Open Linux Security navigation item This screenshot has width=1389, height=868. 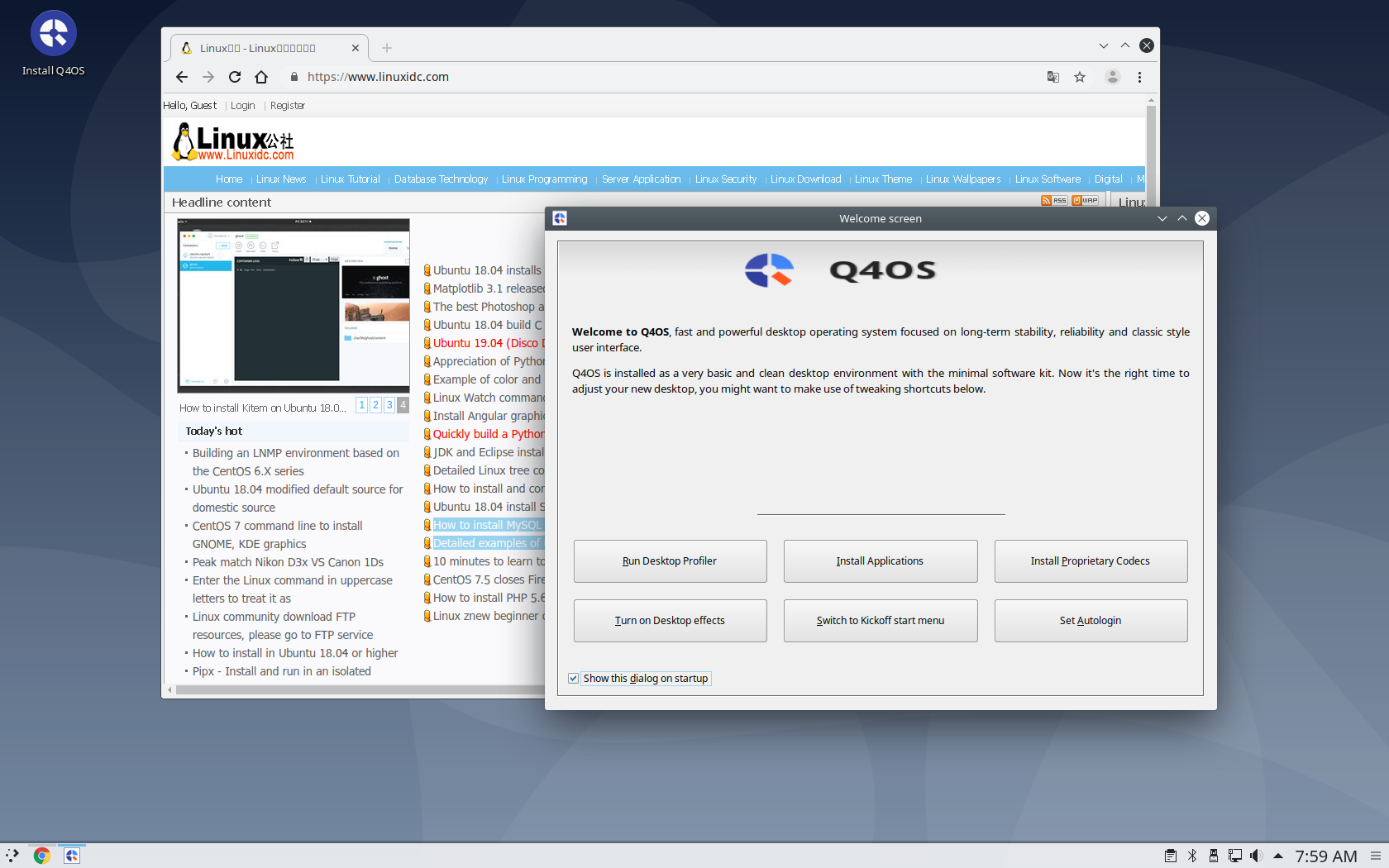(726, 179)
